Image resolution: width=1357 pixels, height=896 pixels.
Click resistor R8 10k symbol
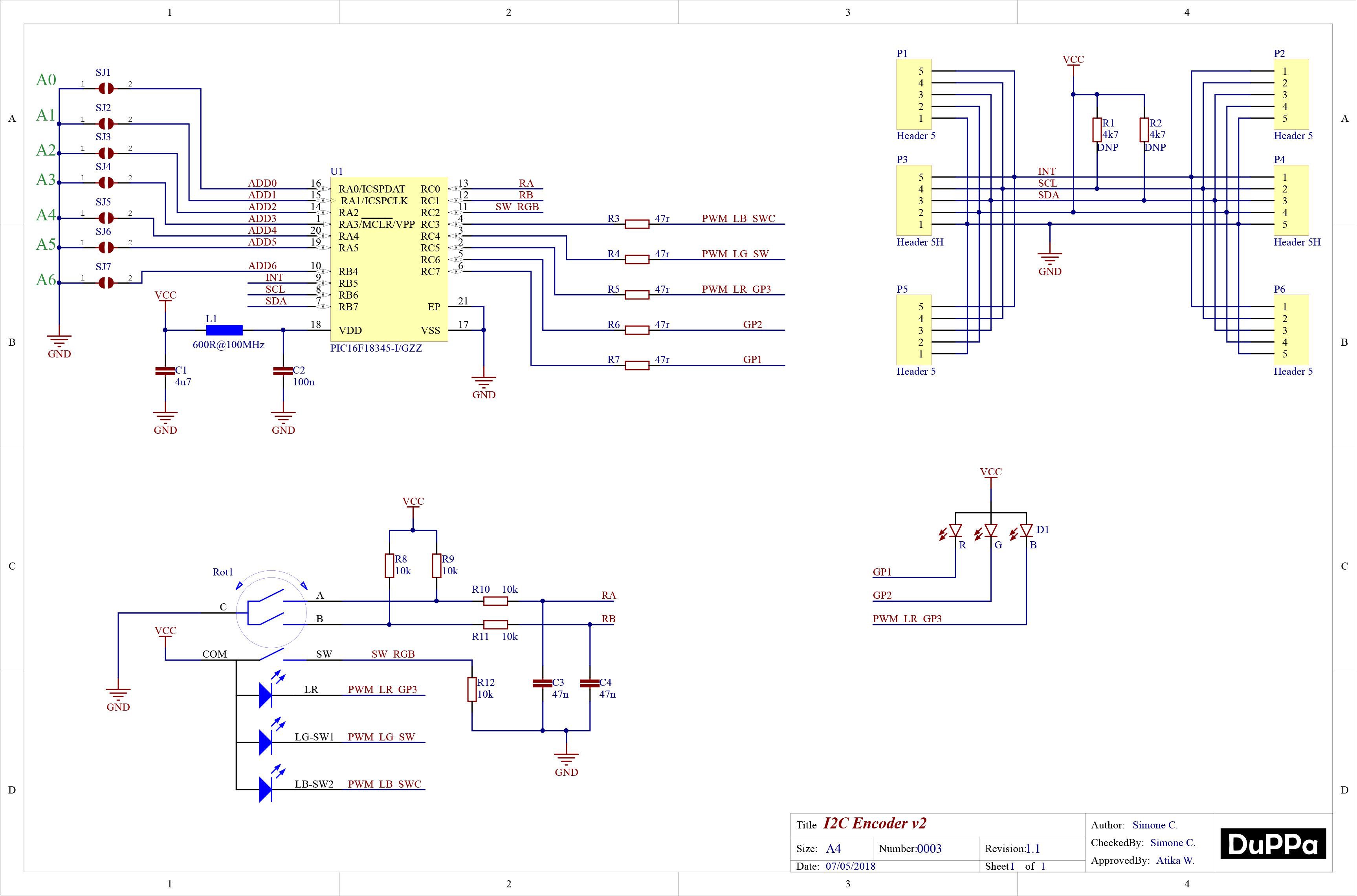(x=389, y=566)
